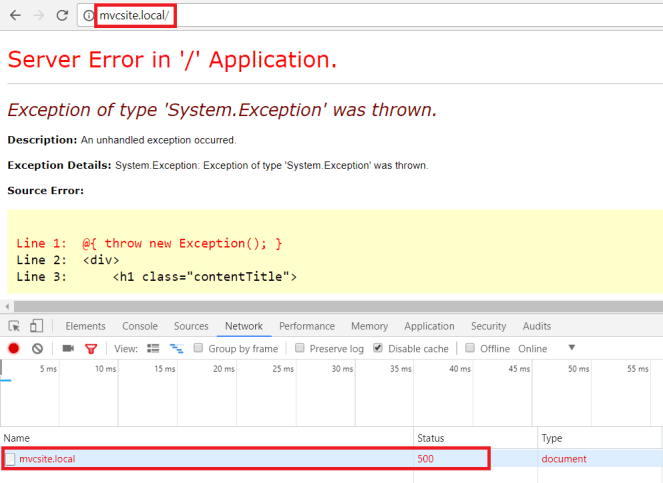Reload the page with the refresh icon

click(x=62, y=15)
